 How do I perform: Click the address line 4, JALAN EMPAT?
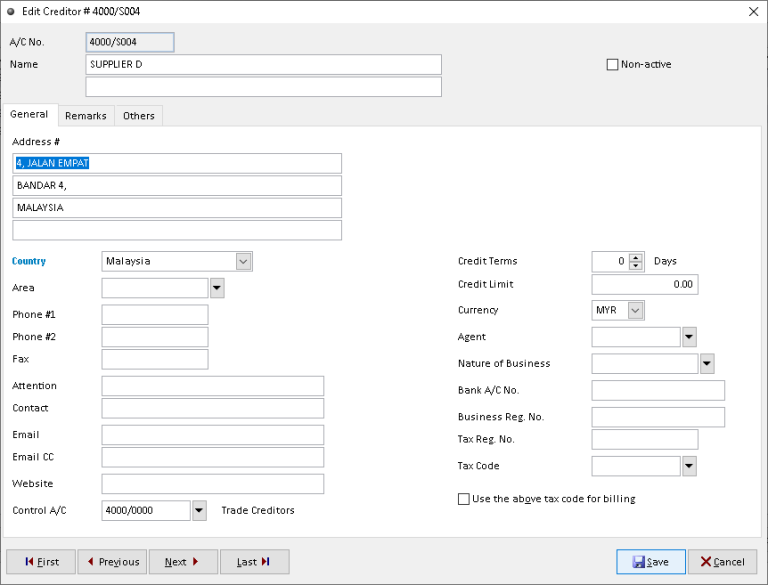pos(177,164)
